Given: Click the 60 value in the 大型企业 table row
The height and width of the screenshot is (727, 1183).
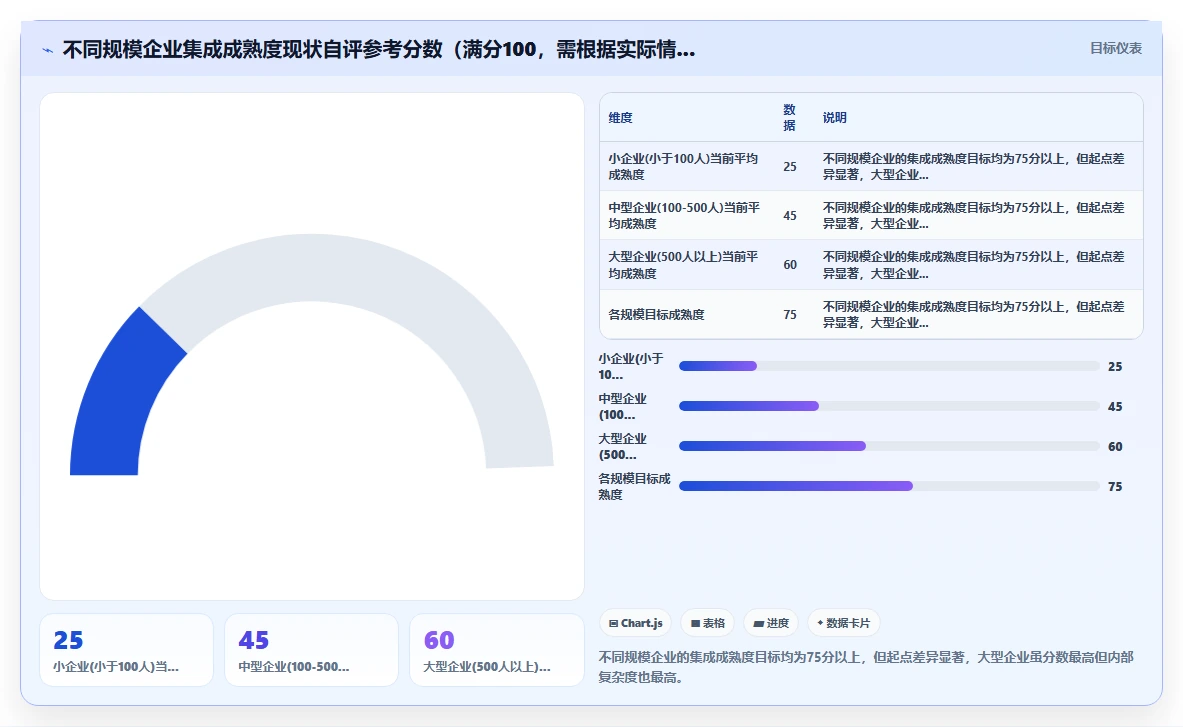Looking at the screenshot, I should 790,265.
